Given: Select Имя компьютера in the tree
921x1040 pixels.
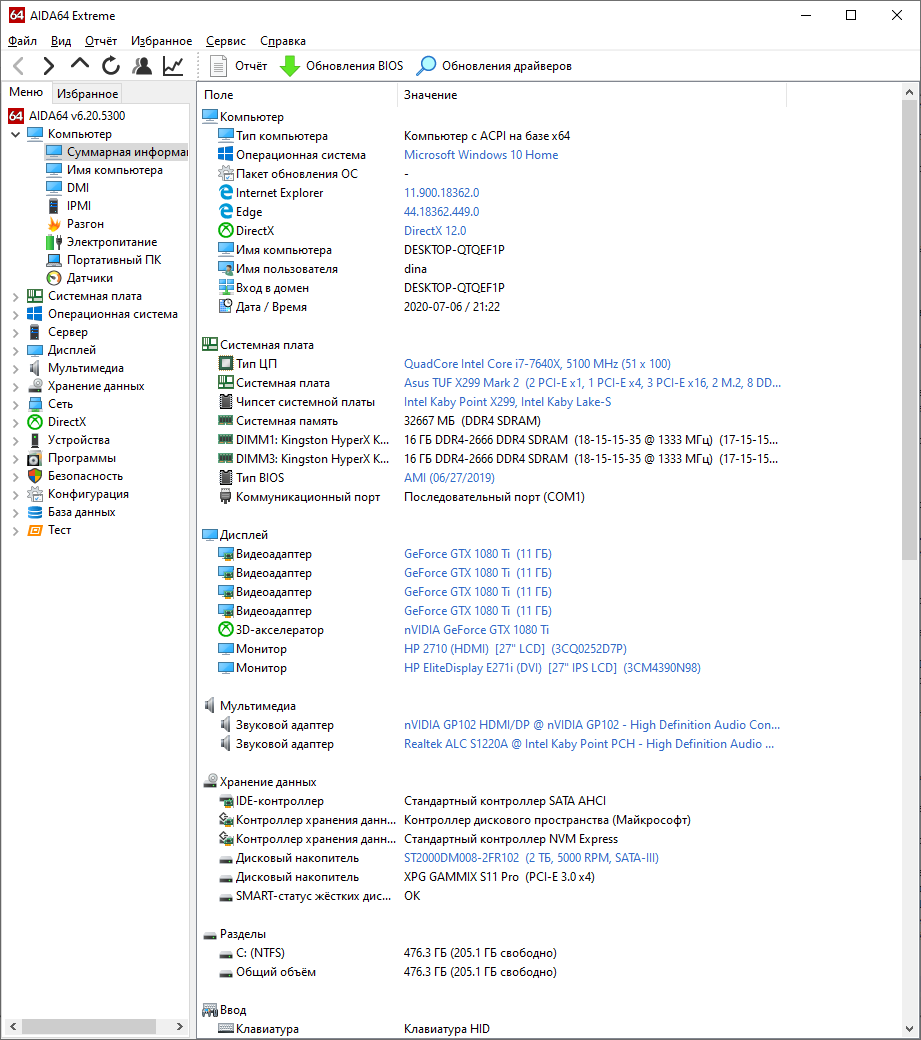Looking at the screenshot, I should (114, 170).
